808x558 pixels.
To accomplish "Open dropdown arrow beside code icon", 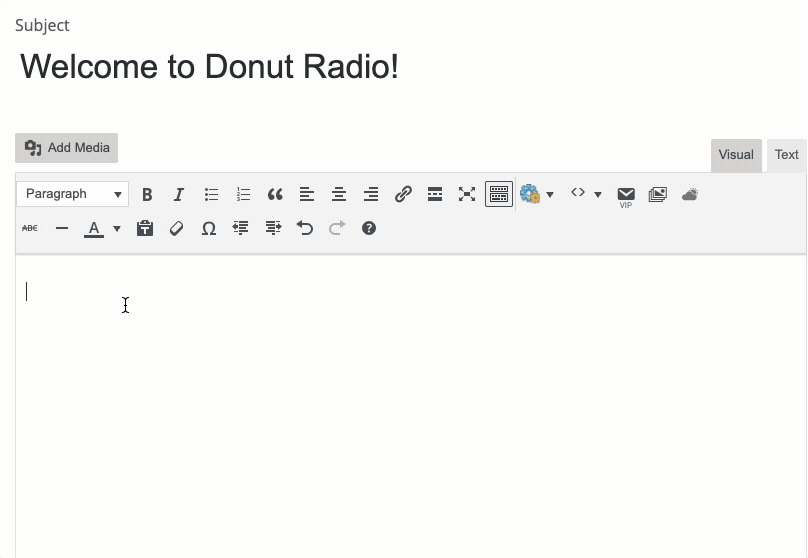I will tap(598, 195).
